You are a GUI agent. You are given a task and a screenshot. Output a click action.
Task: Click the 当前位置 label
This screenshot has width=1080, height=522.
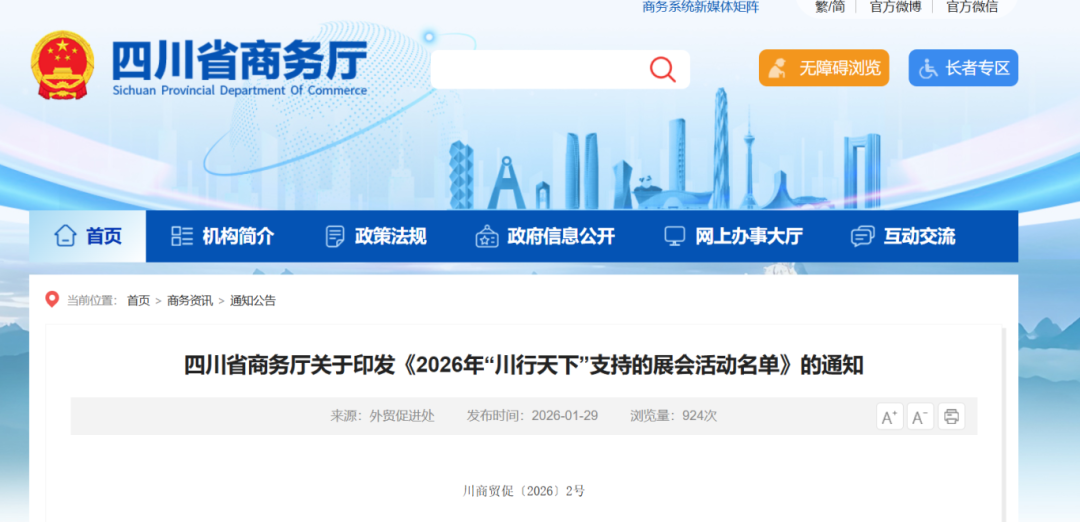tap(92, 300)
